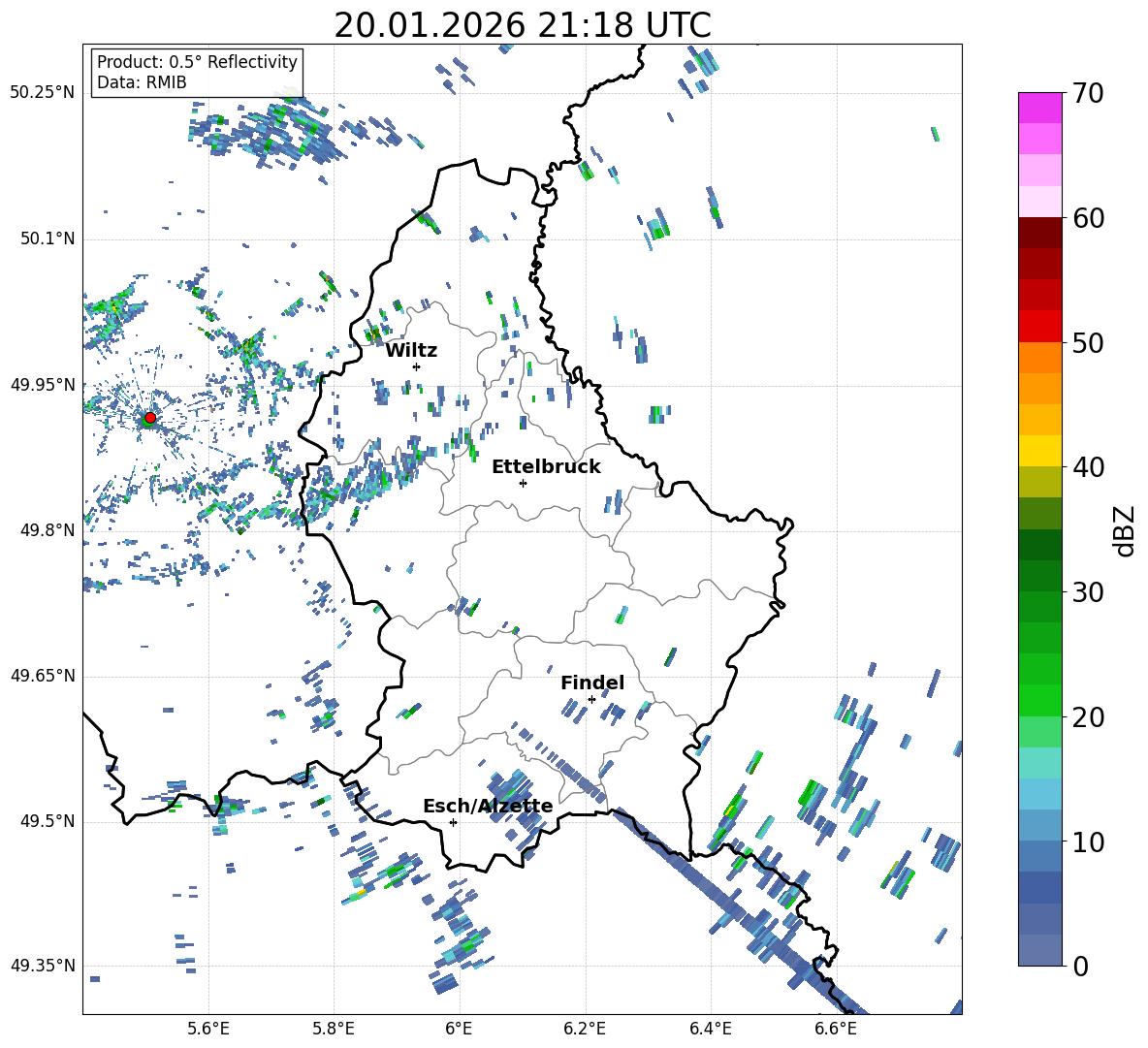Pick the bright green colorbar segment above 20

click(1039, 700)
